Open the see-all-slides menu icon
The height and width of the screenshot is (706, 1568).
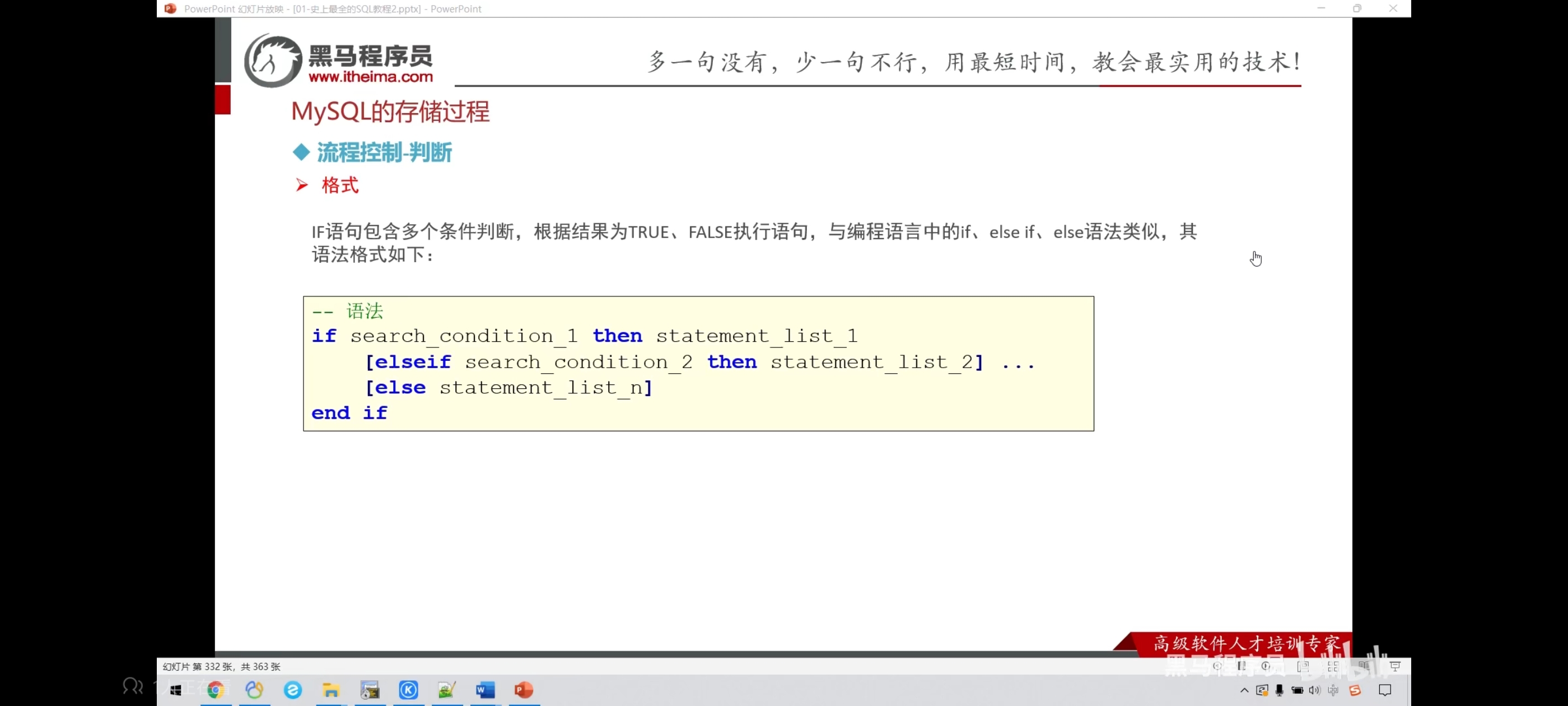pyautogui.click(x=1240, y=666)
